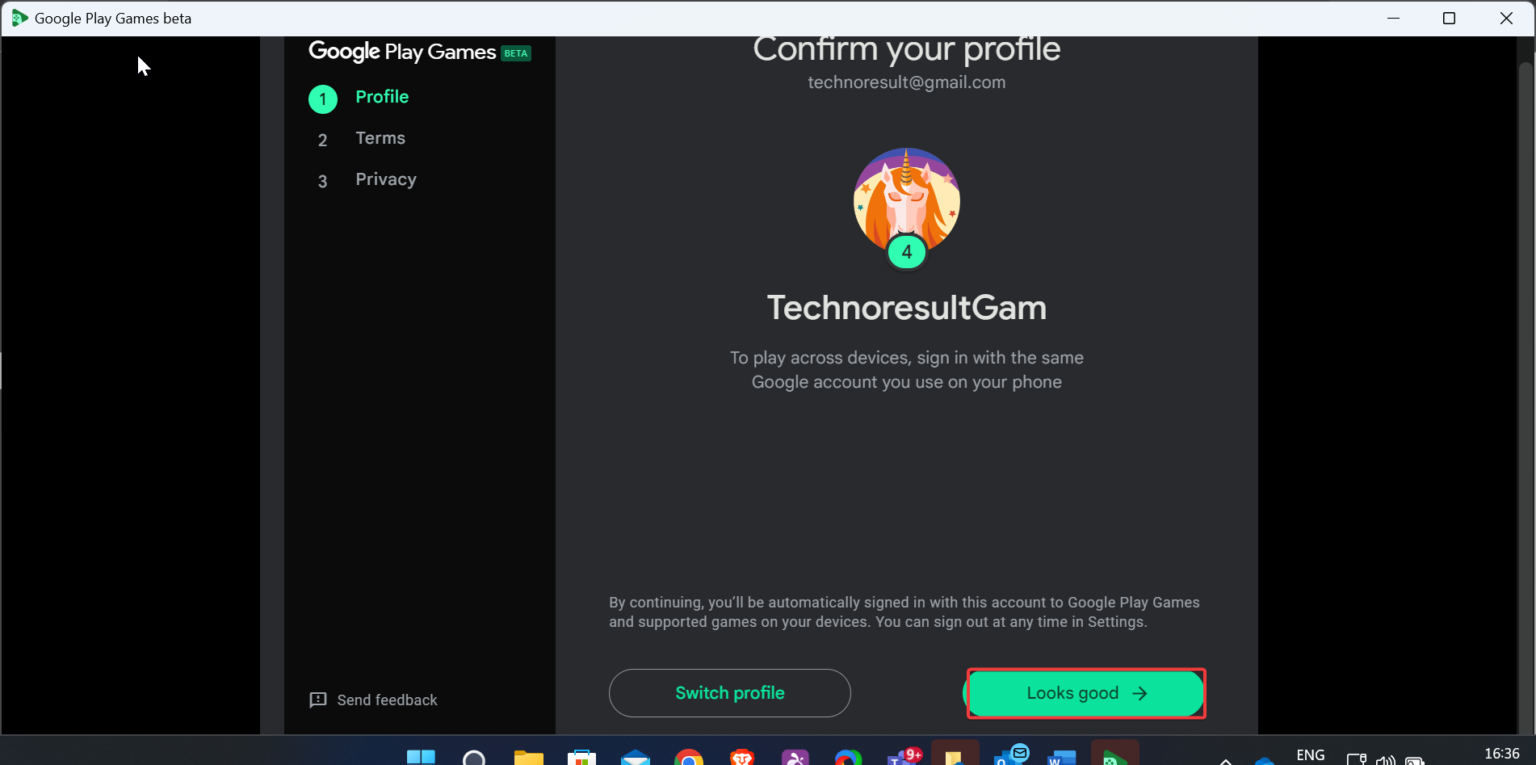1536x765 pixels.
Task: Launch the Mail app from the taskbar
Action: [637, 755]
